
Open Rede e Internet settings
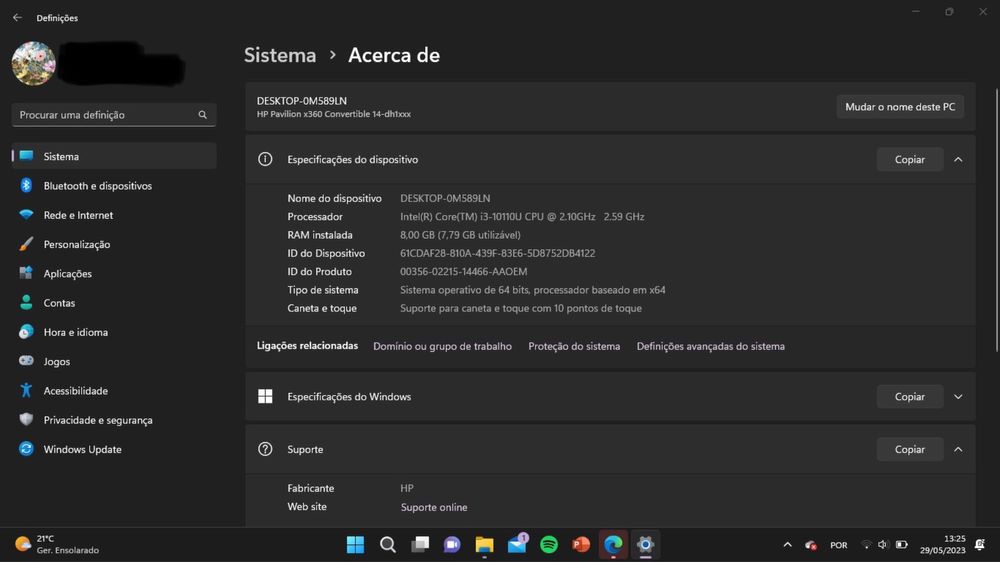tap(114, 215)
